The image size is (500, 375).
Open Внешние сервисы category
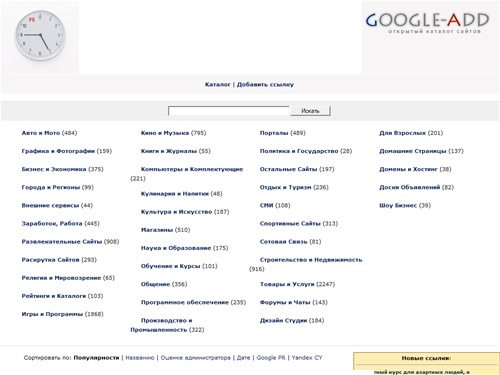pyautogui.click(x=50, y=205)
